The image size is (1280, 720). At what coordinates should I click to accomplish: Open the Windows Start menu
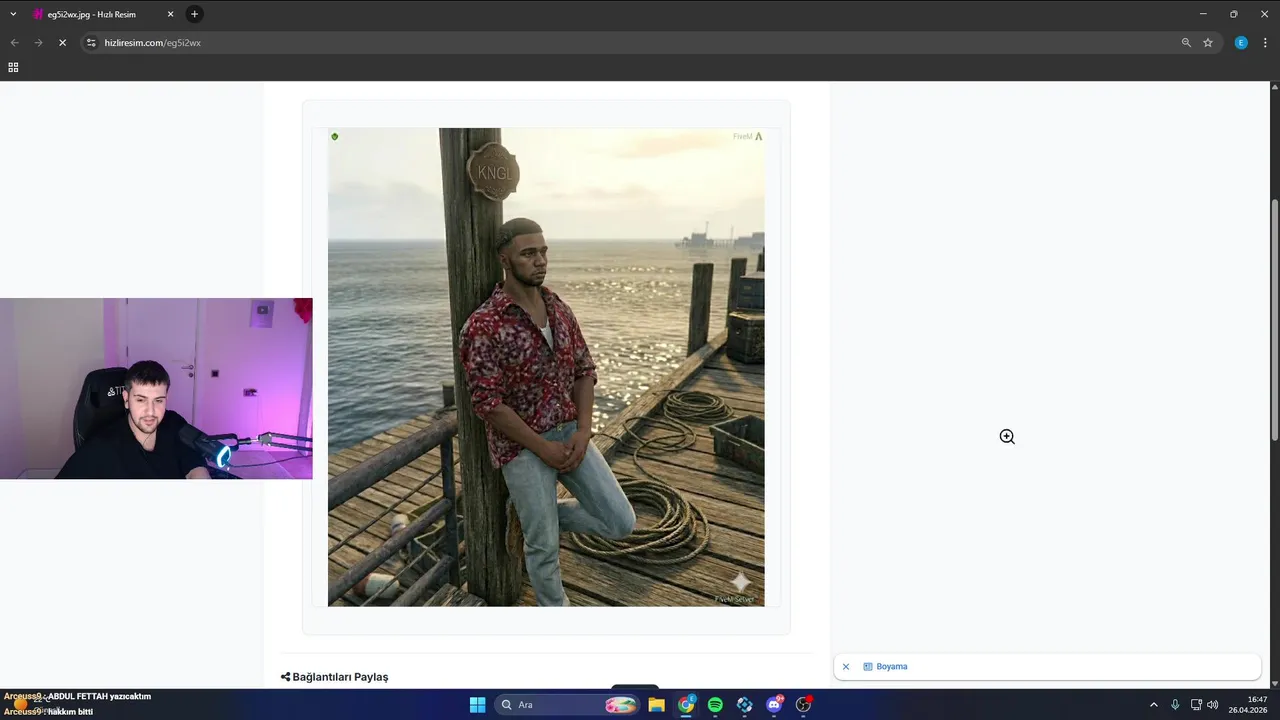click(x=477, y=705)
